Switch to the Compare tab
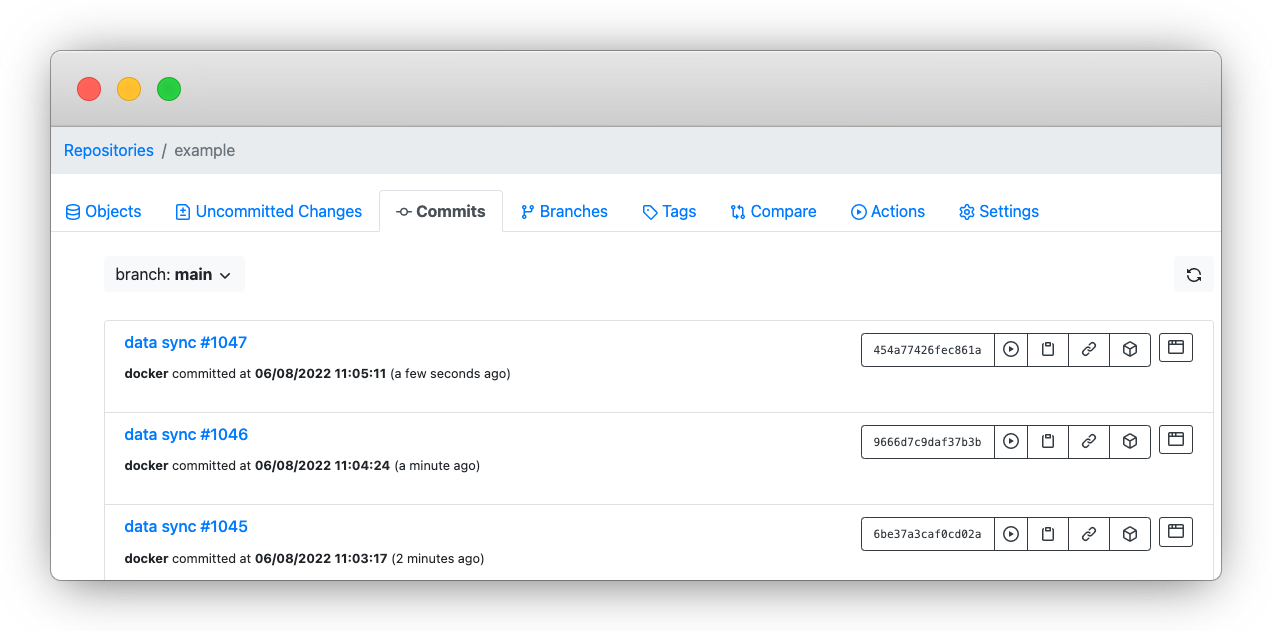The image size is (1272, 631). (x=773, y=211)
